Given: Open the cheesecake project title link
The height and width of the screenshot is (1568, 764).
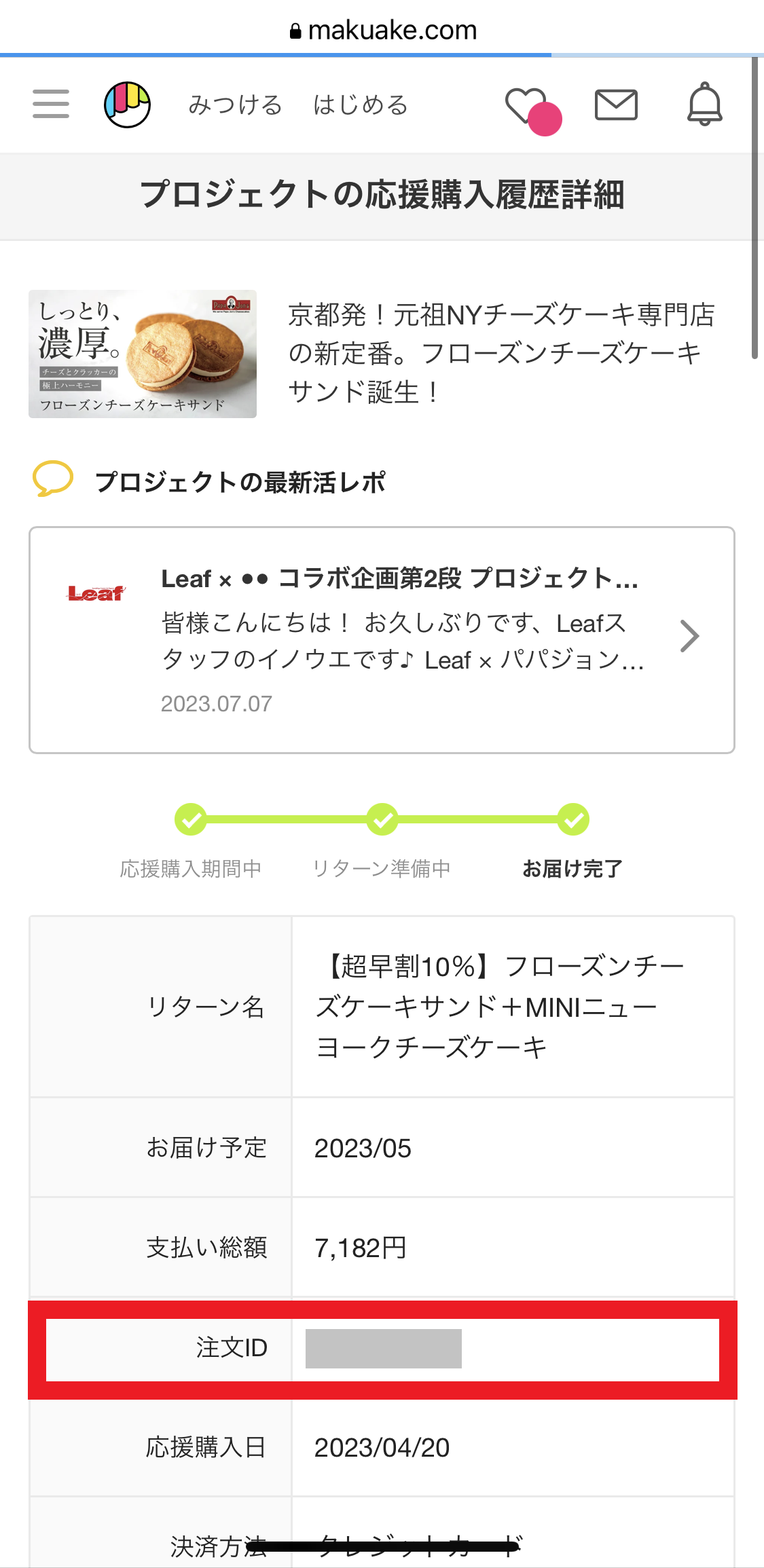Looking at the screenshot, I should coord(501,353).
